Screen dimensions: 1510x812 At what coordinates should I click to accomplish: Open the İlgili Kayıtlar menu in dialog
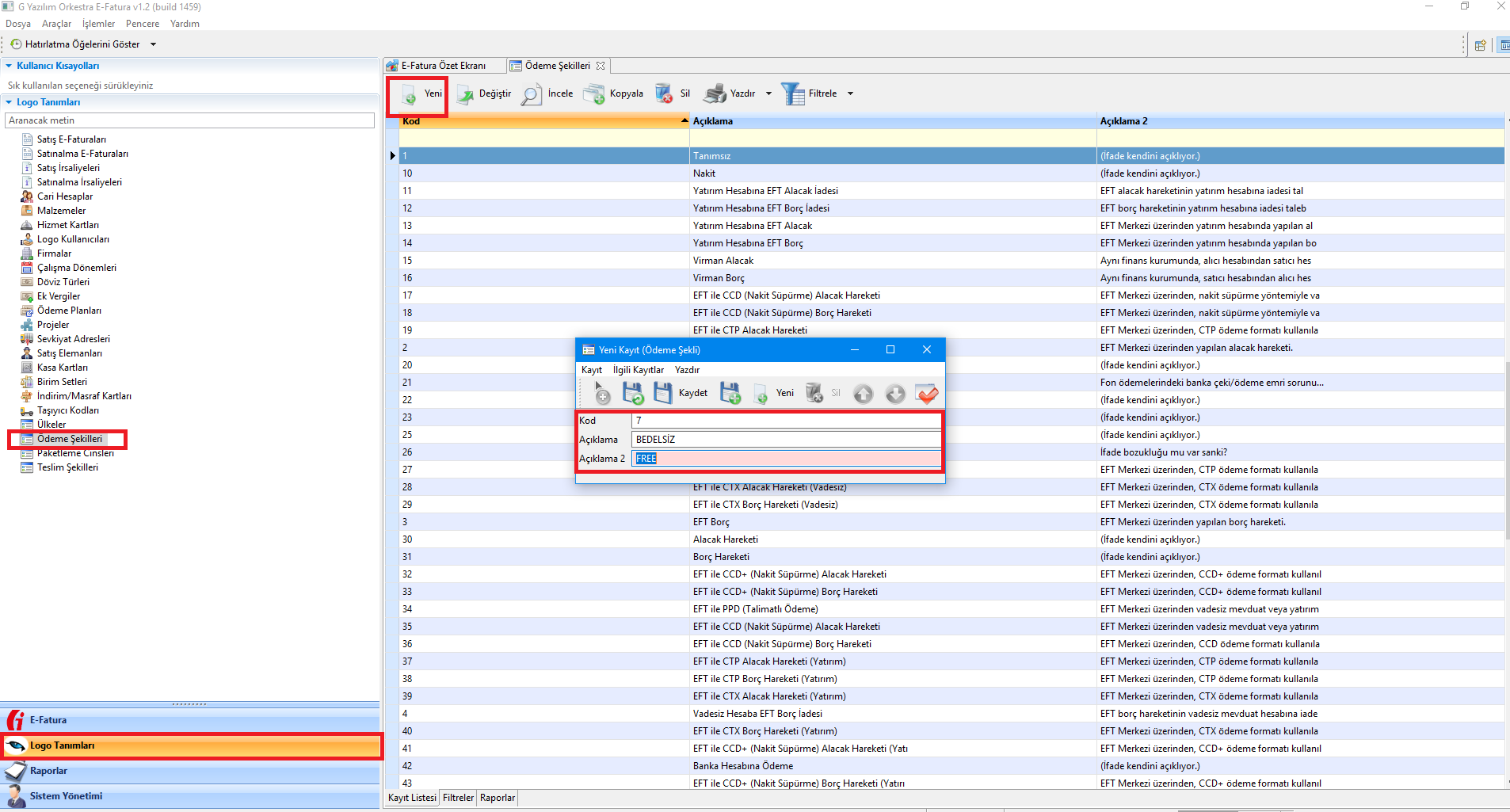pyautogui.click(x=638, y=370)
